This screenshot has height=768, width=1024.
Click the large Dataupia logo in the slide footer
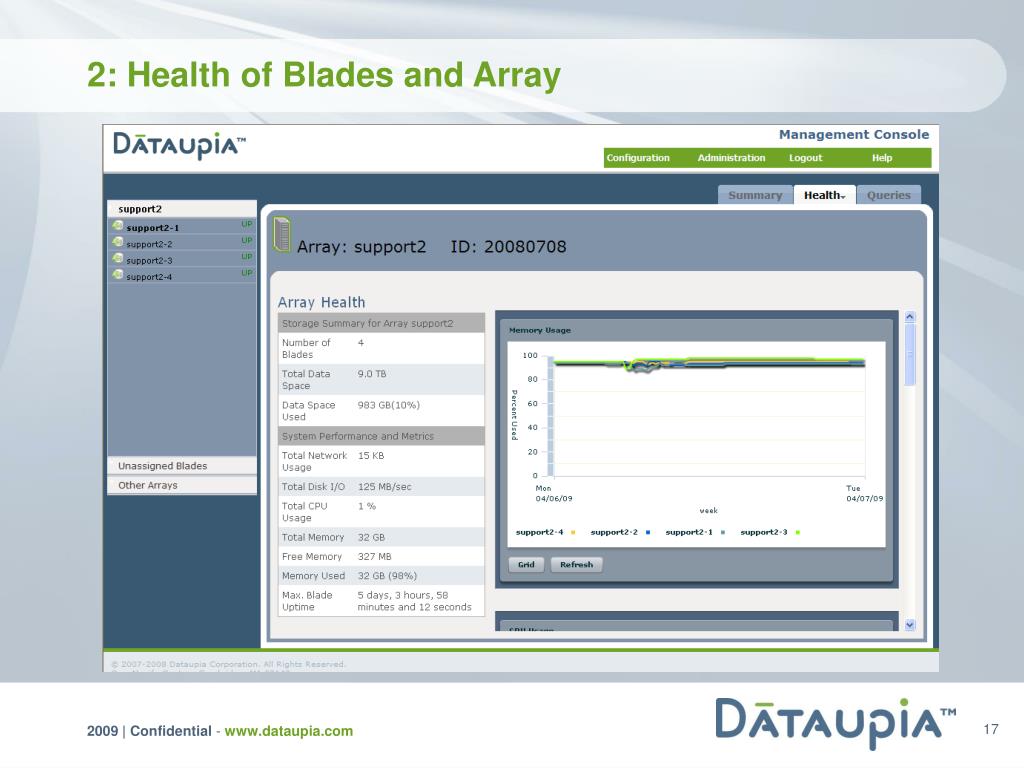(x=835, y=723)
